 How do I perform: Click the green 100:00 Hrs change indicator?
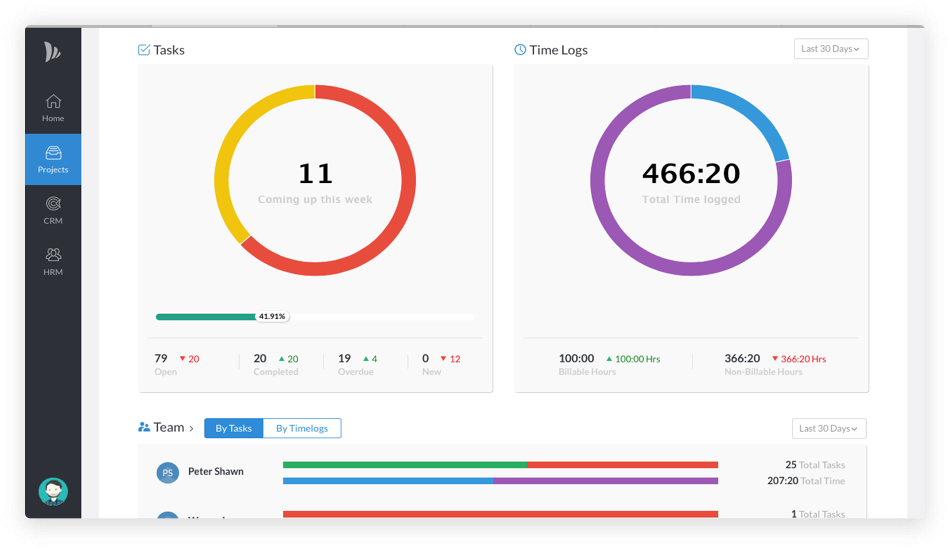tap(633, 359)
